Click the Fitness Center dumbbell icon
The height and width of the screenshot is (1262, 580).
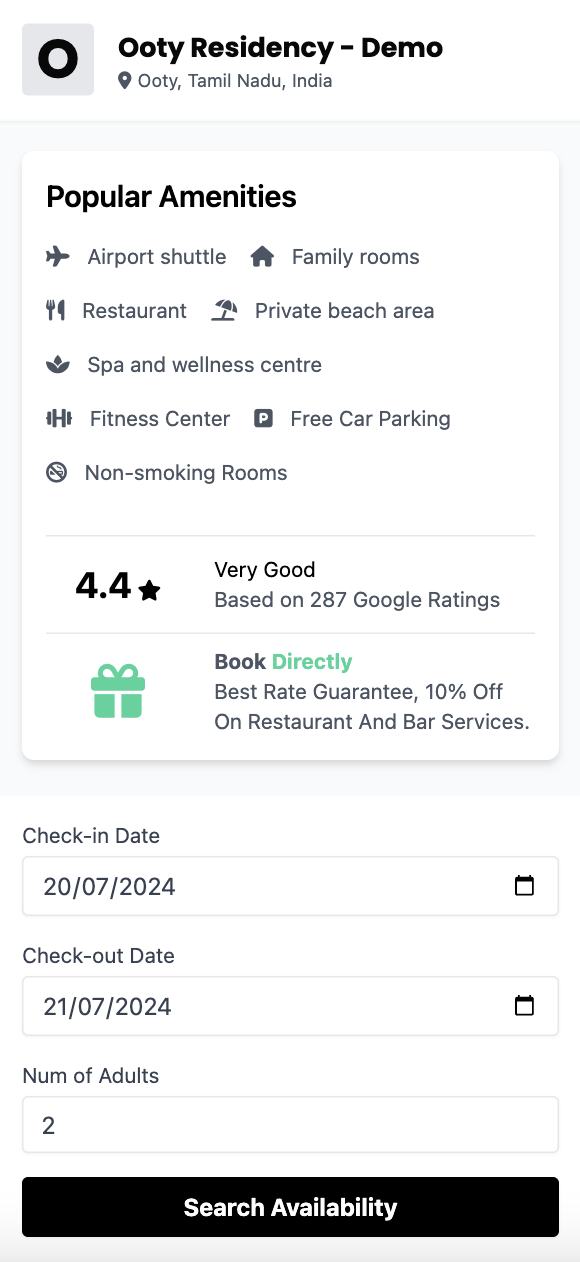click(59, 419)
